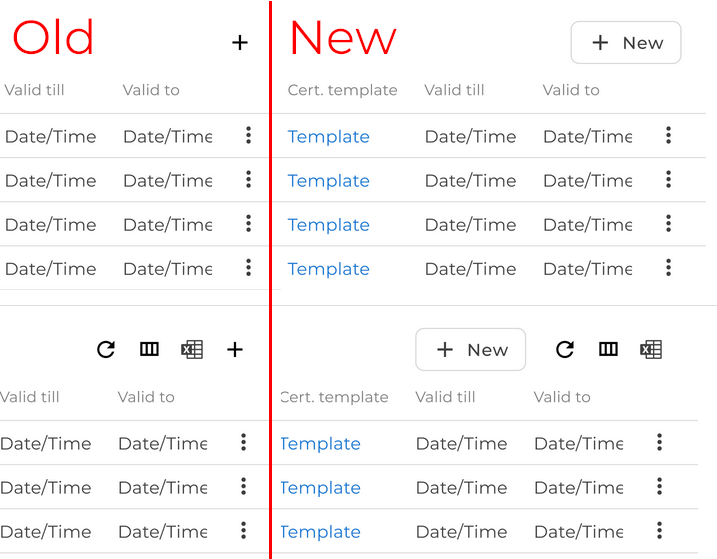Viewport: 717px width, 559px height.
Task: Open first Template link in New lower table
Action: pyautogui.click(x=321, y=443)
